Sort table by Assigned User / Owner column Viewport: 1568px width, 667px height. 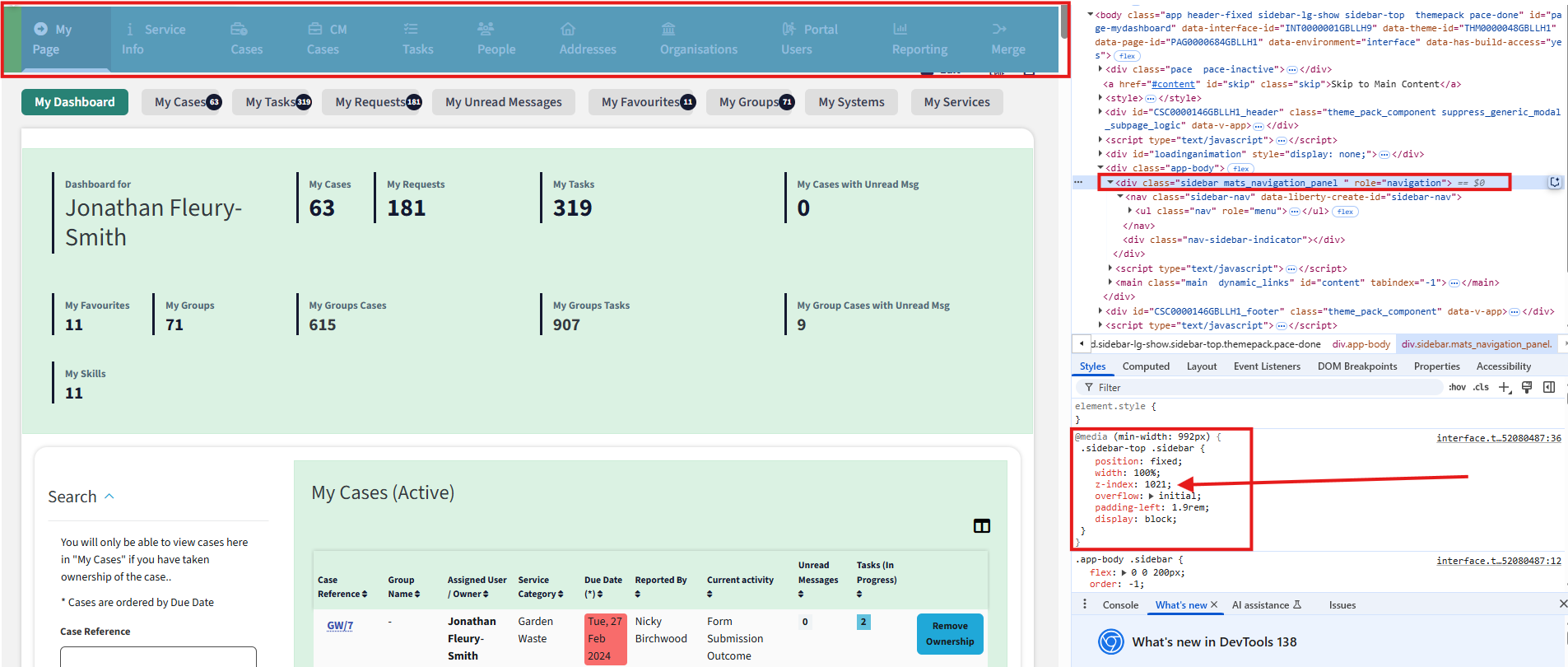coord(477,586)
